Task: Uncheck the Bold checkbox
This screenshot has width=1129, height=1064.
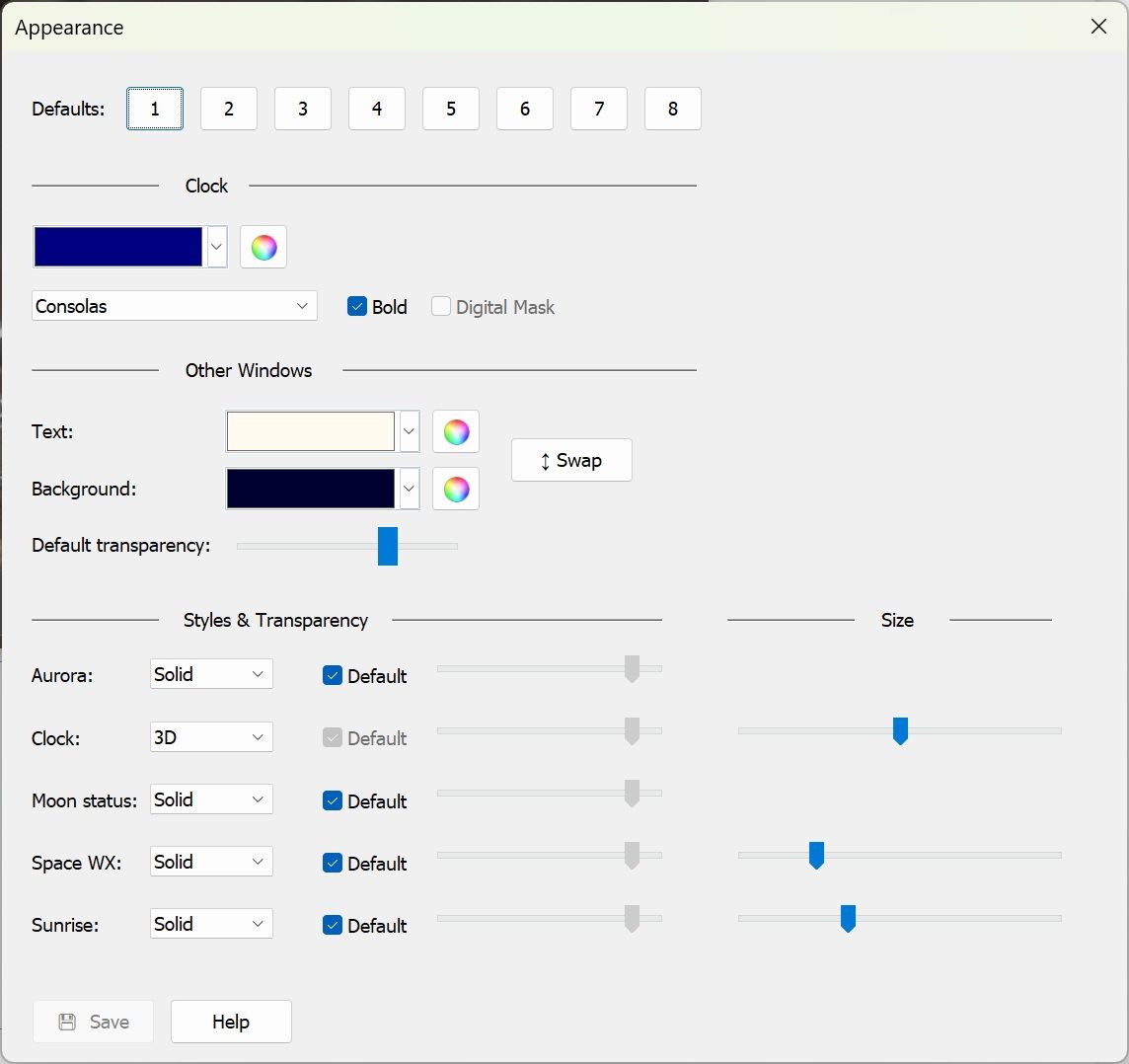Action: [357, 307]
